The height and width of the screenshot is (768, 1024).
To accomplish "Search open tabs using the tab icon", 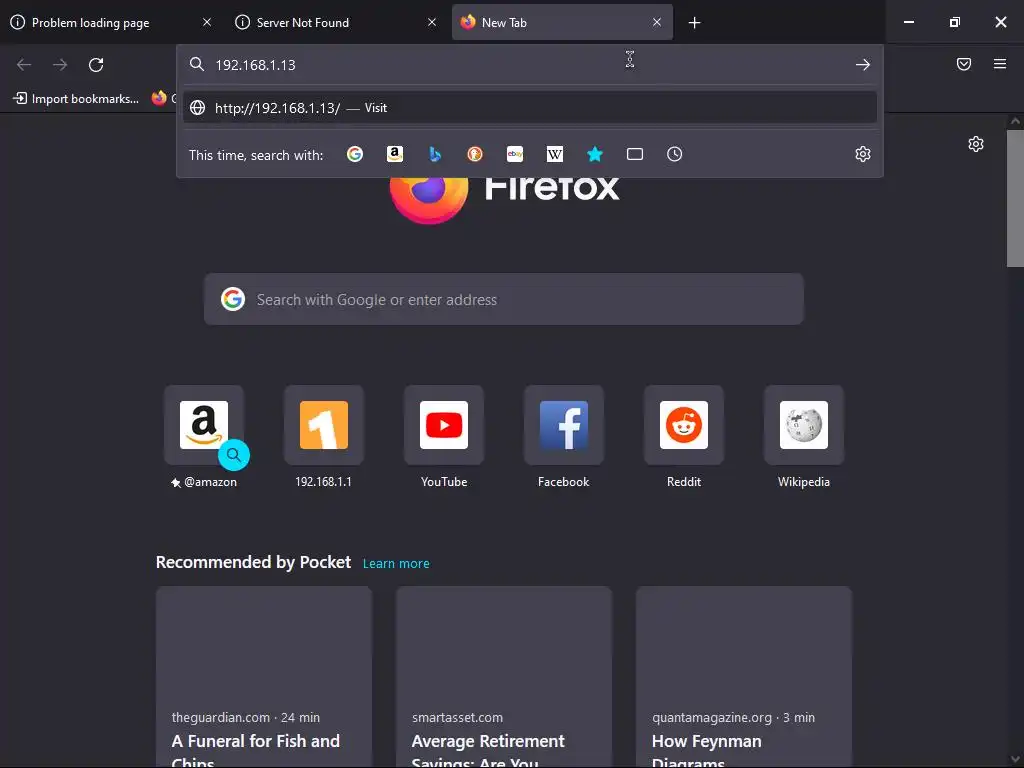I will pyautogui.click(x=635, y=154).
